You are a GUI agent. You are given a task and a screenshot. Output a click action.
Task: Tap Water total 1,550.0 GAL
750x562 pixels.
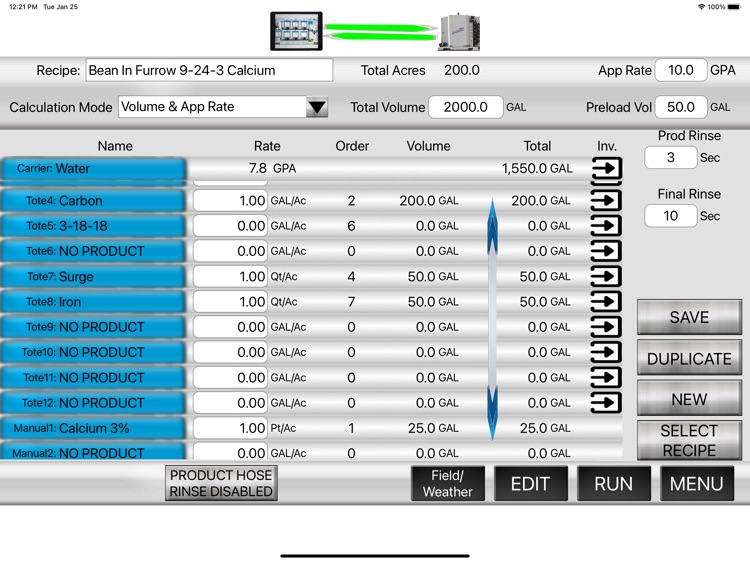(537, 168)
